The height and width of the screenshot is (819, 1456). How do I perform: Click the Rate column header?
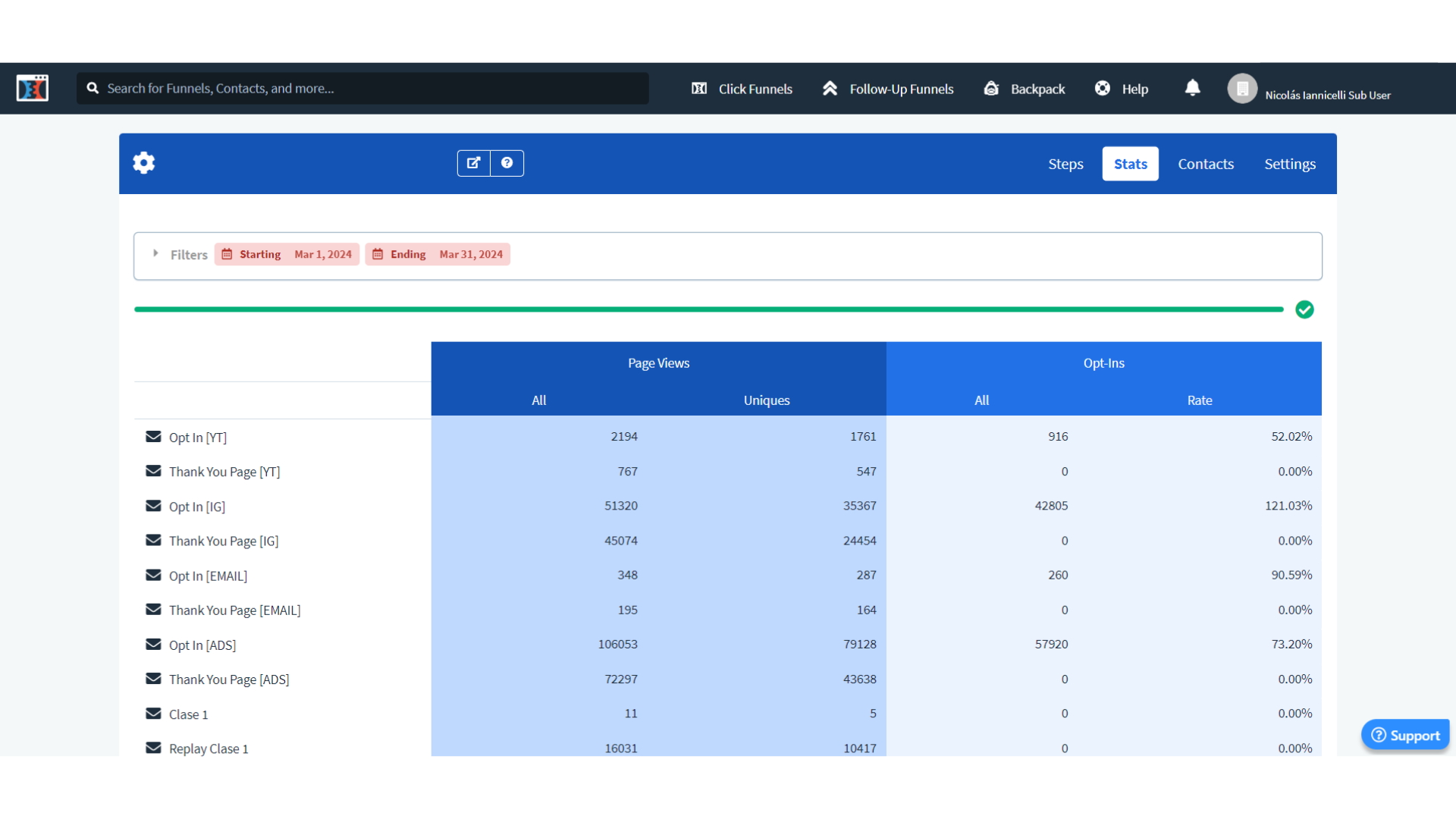click(1200, 400)
